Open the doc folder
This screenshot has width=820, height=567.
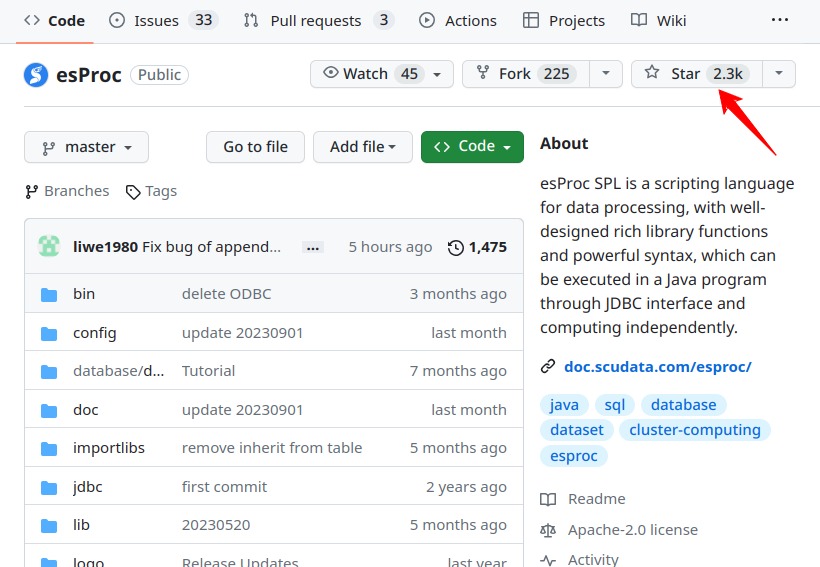coord(86,410)
